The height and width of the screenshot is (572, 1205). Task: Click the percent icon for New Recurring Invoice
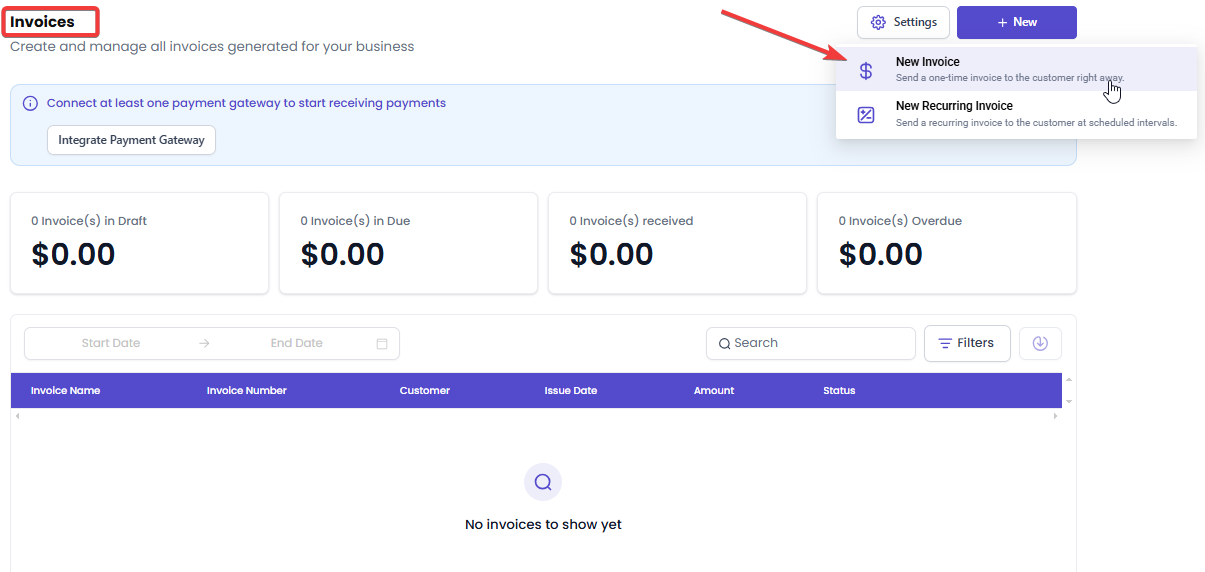pyautogui.click(x=866, y=115)
